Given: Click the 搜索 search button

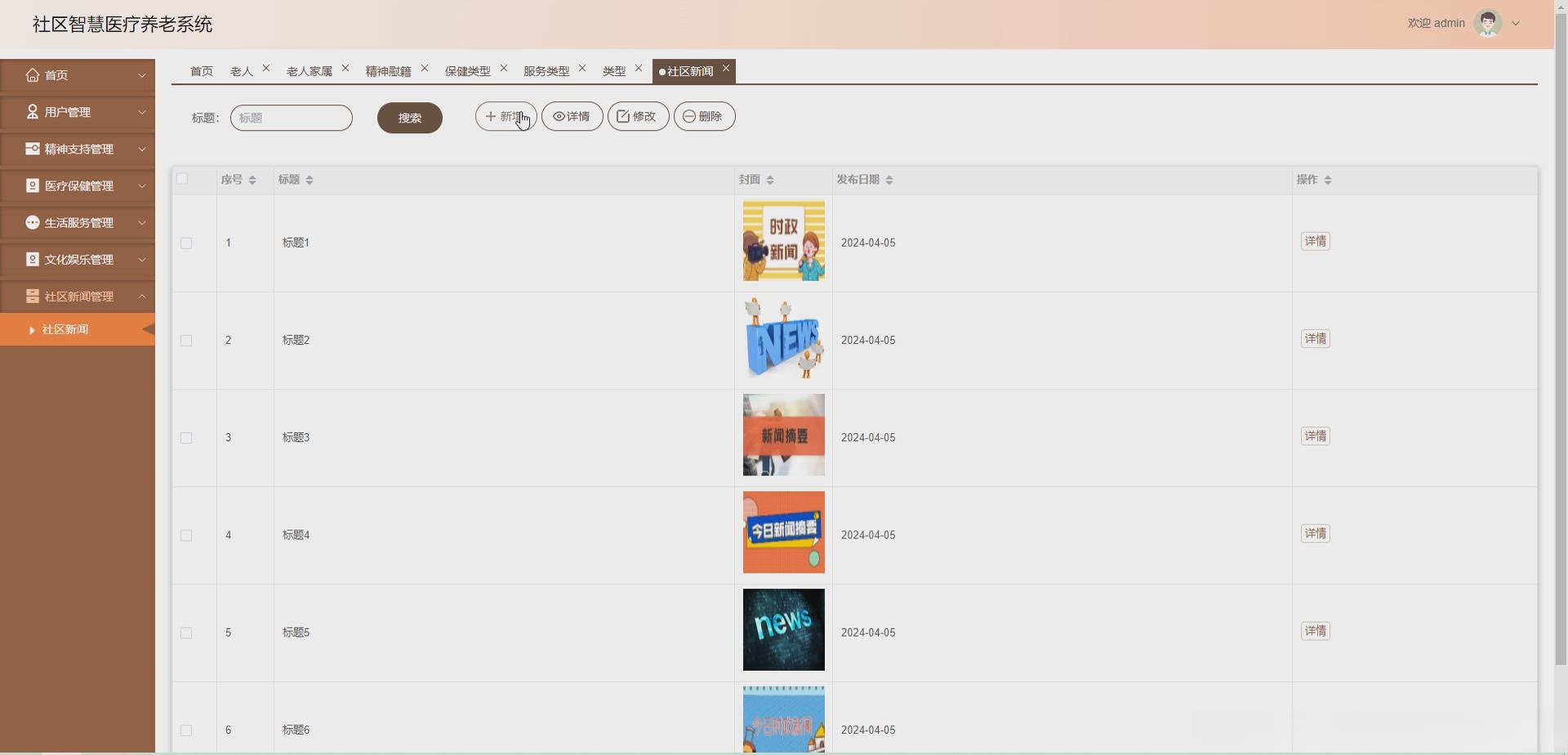Looking at the screenshot, I should coord(410,118).
